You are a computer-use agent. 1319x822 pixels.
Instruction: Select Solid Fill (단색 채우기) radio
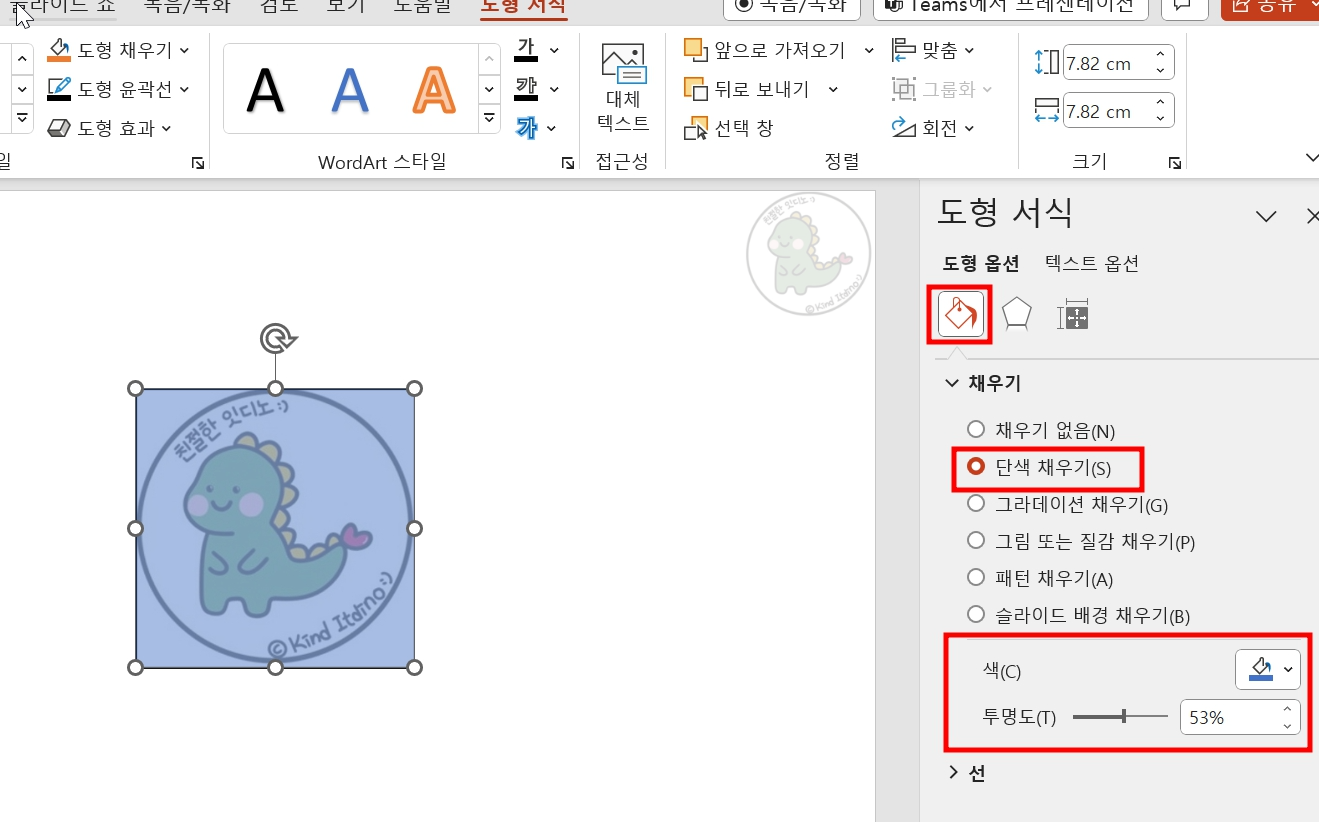click(976, 467)
